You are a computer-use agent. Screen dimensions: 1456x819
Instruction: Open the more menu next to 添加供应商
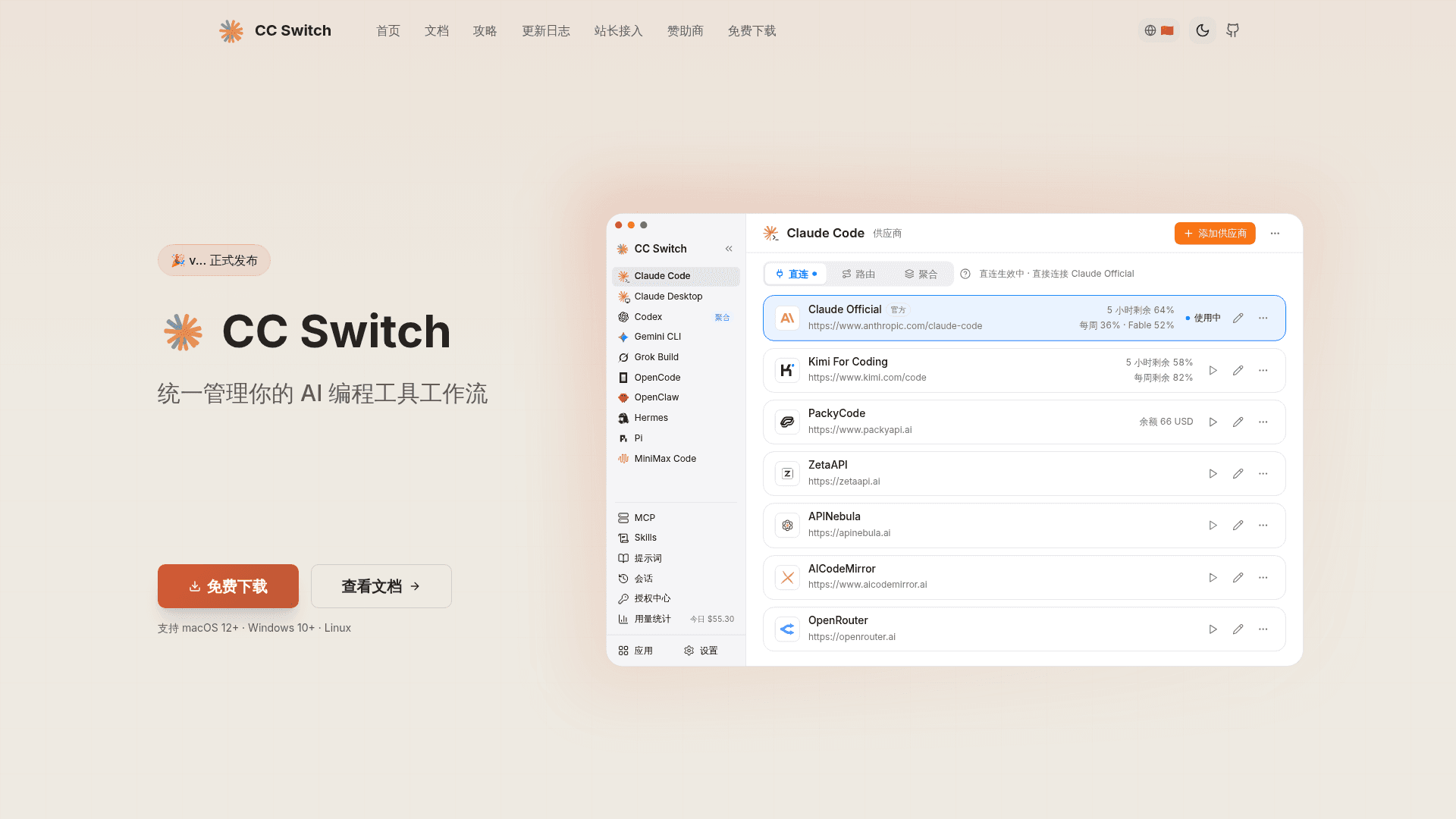[x=1276, y=234]
